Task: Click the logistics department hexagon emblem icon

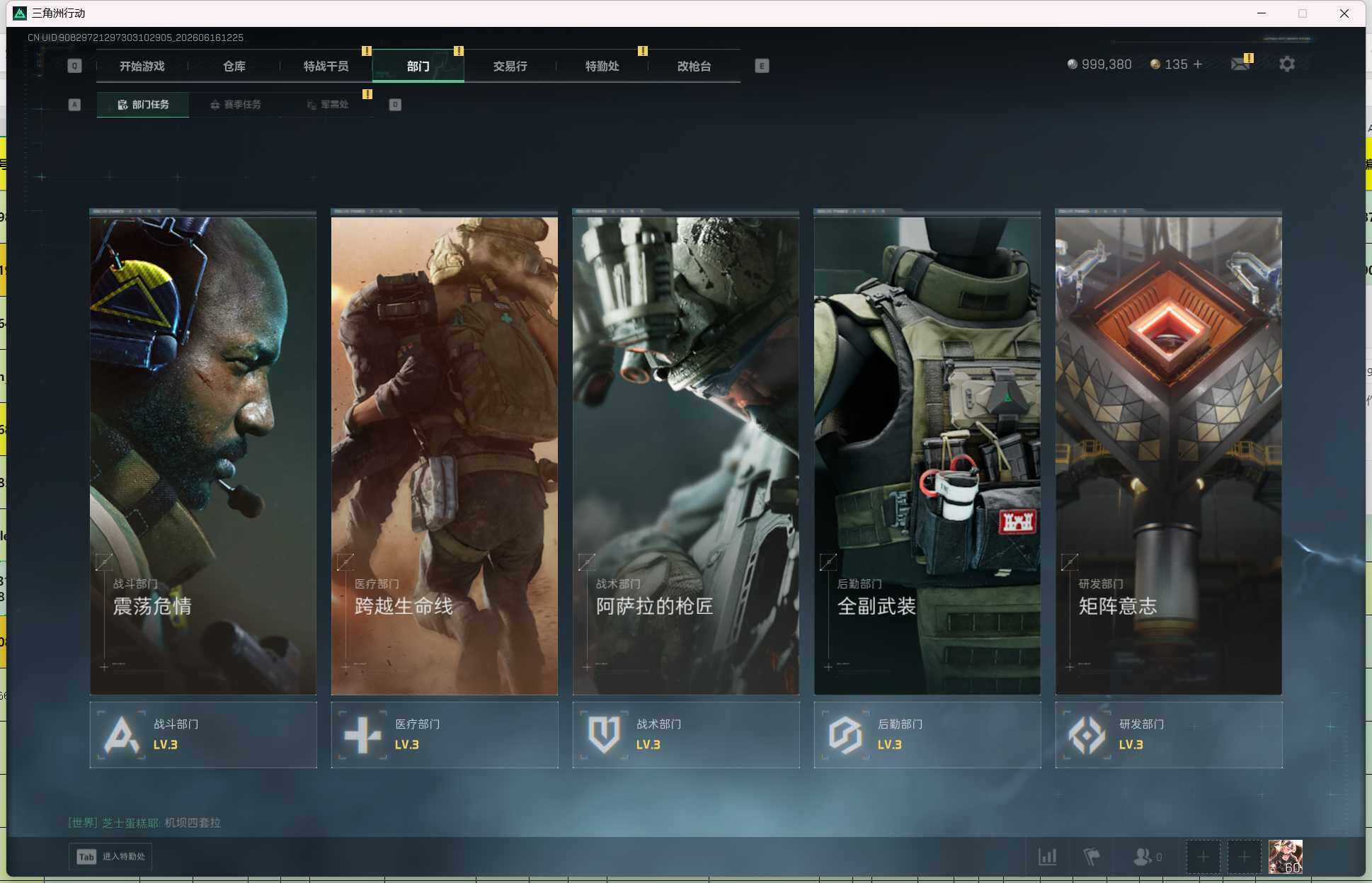Action: (x=846, y=735)
